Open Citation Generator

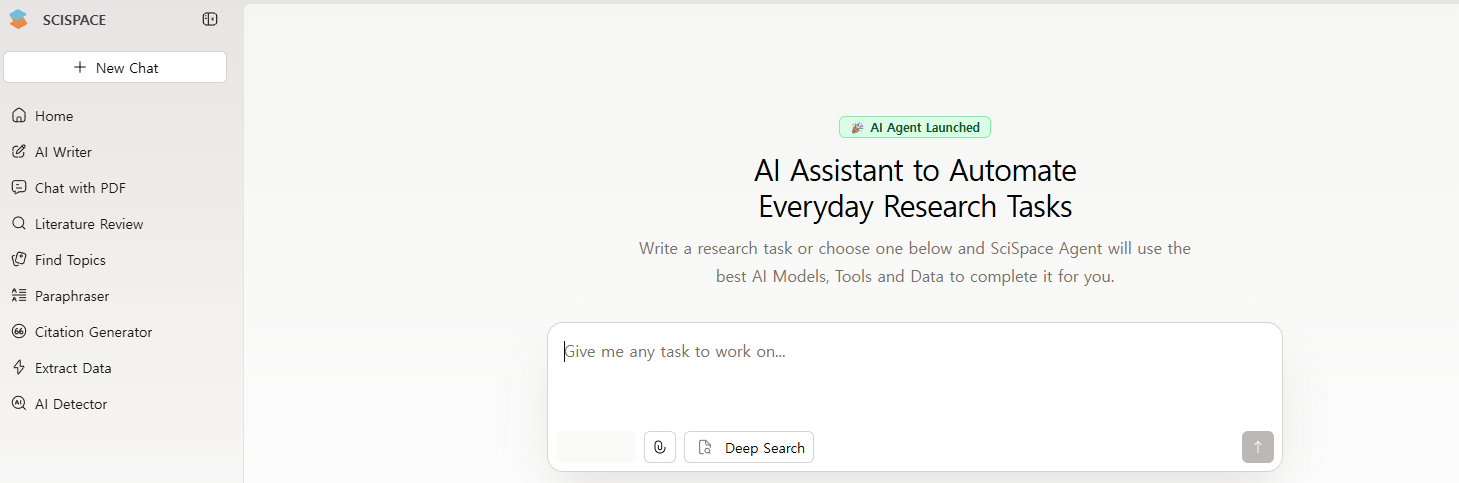click(x=93, y=332)
